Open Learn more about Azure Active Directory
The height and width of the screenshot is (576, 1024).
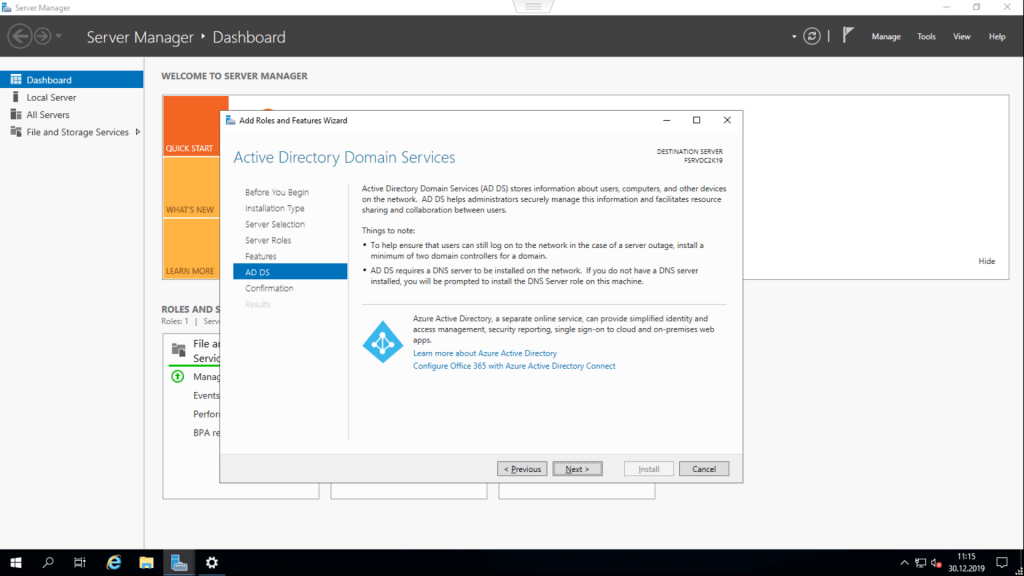pyautogui.click(x=485, y=353)
